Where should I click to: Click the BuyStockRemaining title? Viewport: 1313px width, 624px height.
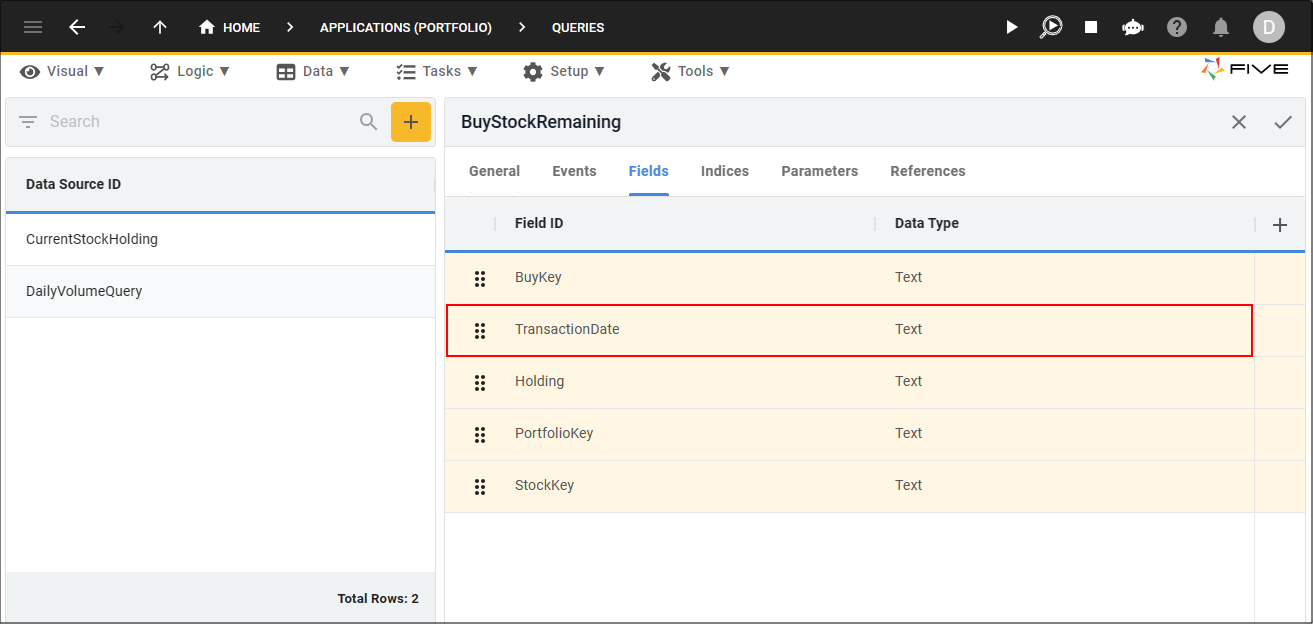click(x=541, y=122)
